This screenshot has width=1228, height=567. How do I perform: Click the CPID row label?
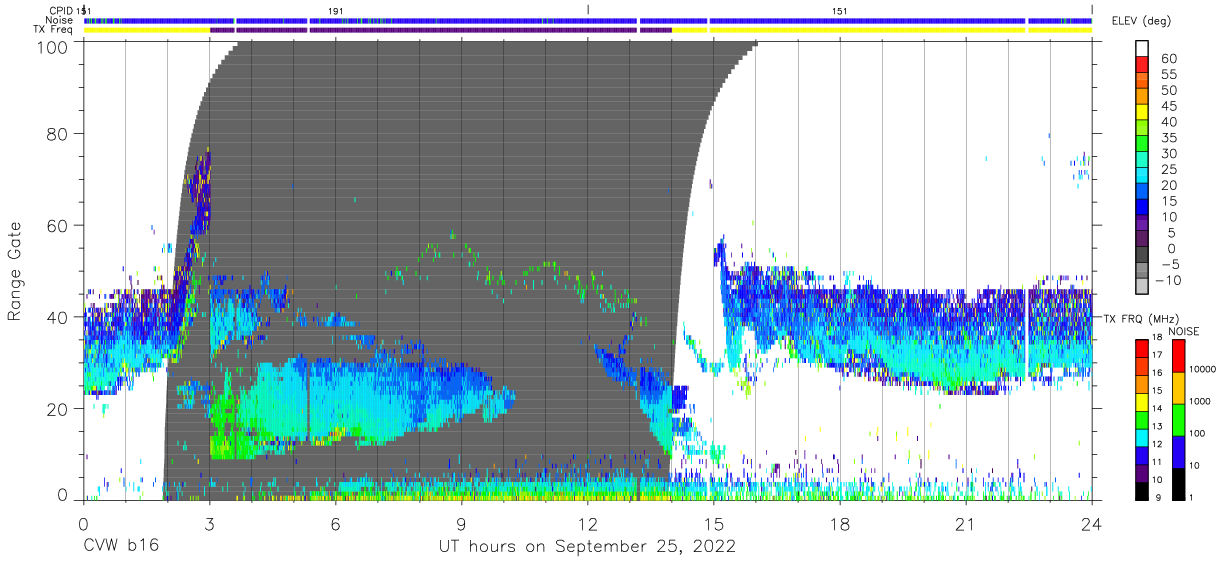coord(60,10)
